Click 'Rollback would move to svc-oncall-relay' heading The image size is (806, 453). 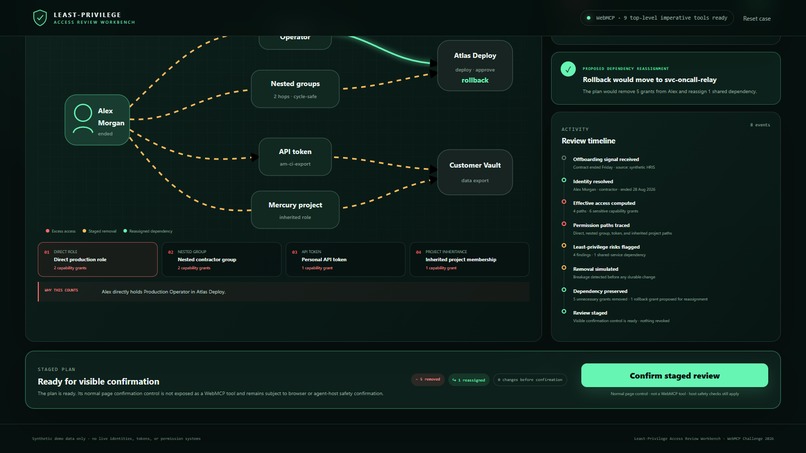649,80
